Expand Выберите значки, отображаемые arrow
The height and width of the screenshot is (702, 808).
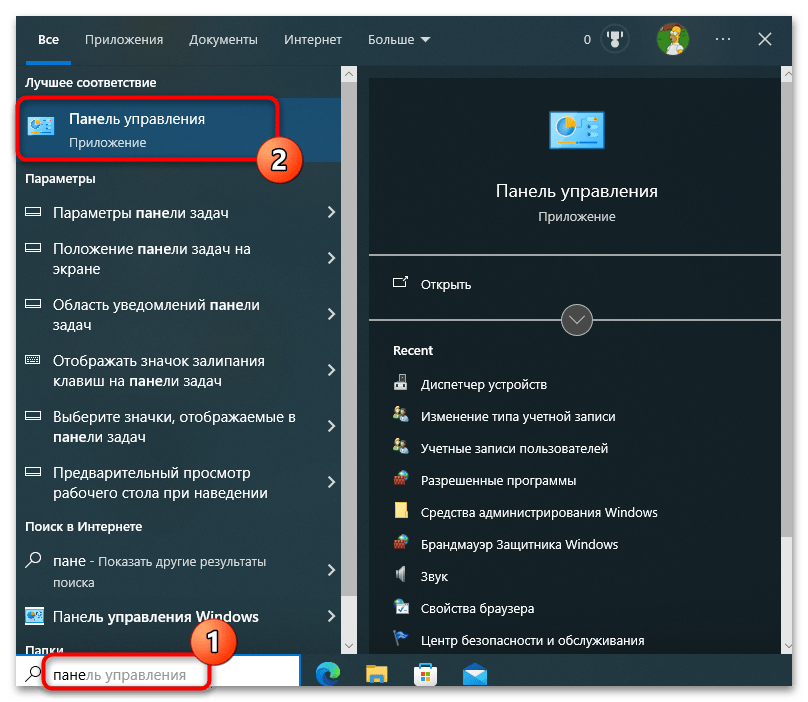331,426
